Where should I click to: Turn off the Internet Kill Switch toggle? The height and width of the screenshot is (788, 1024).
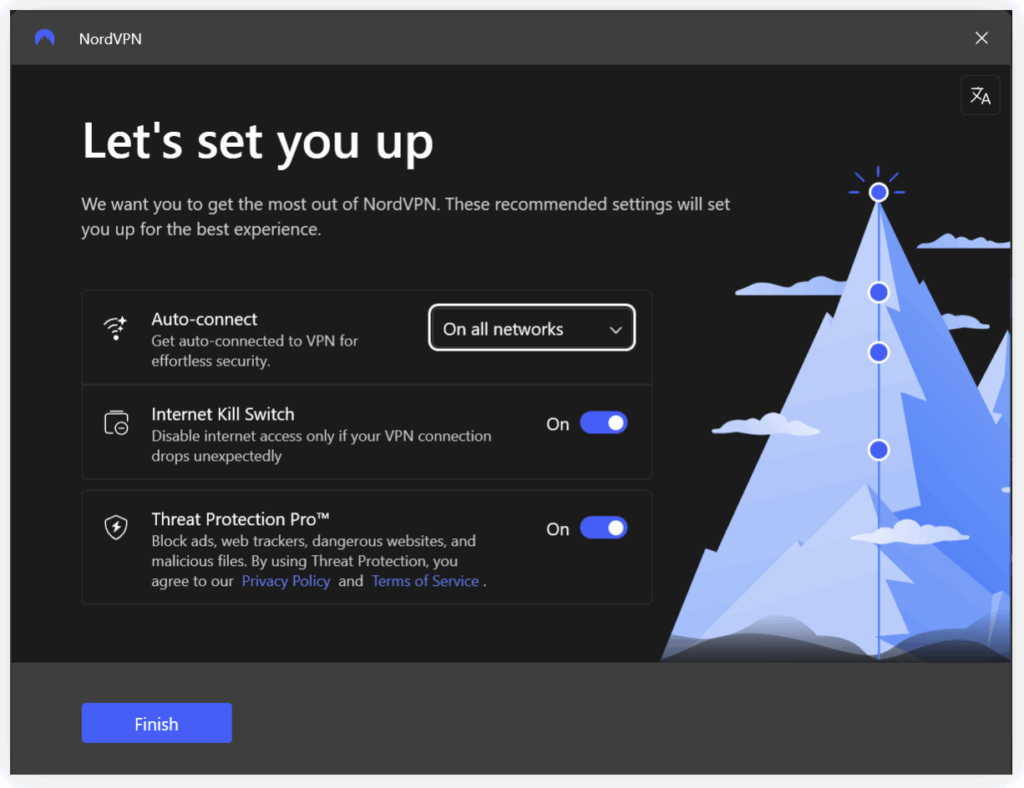pos(603,423)
